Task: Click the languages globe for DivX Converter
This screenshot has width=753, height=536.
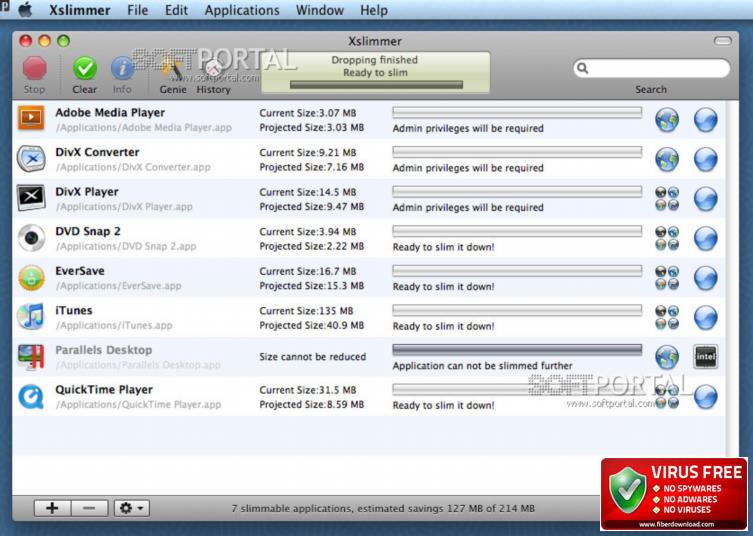Action: pyautogui.click(x=667, y=159)
